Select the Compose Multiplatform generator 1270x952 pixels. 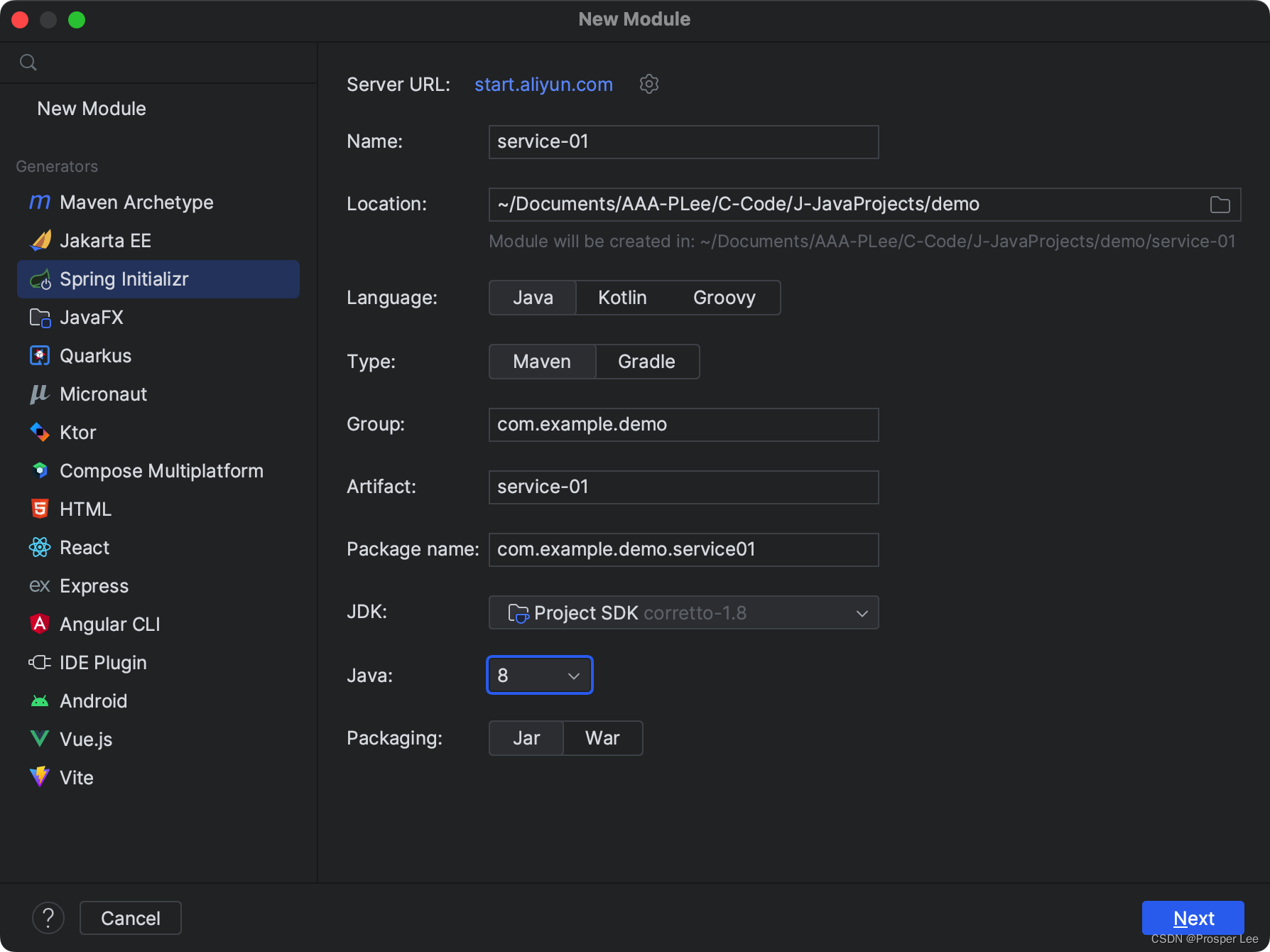(x=158, y=471)
